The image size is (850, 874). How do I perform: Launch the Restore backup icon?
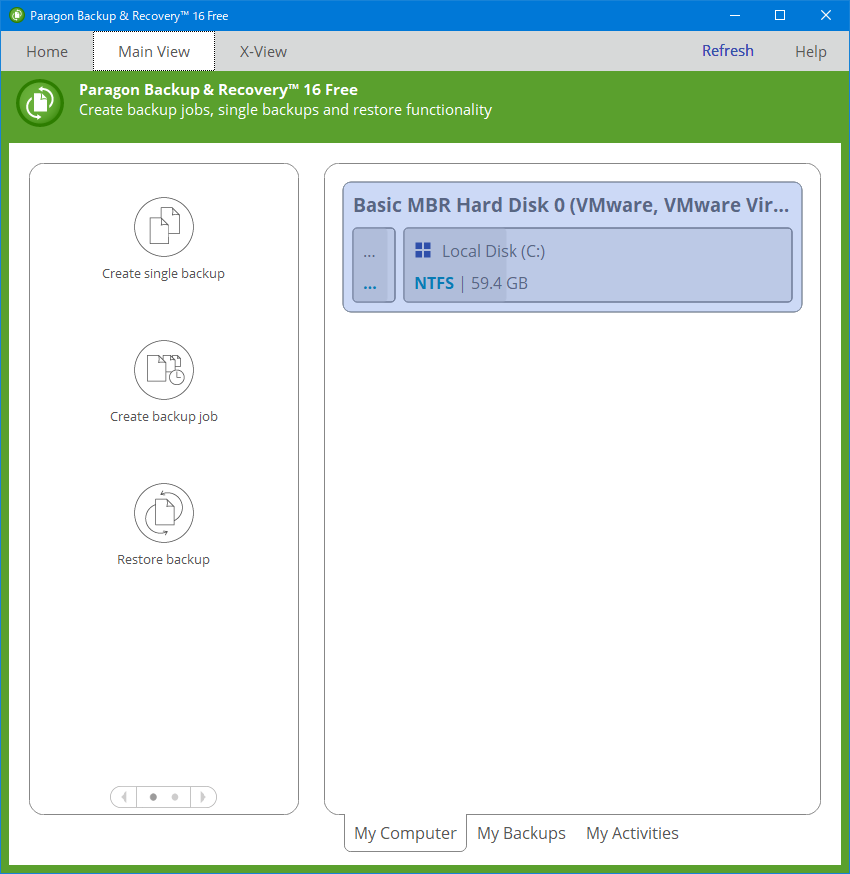[x=164, y=513]
